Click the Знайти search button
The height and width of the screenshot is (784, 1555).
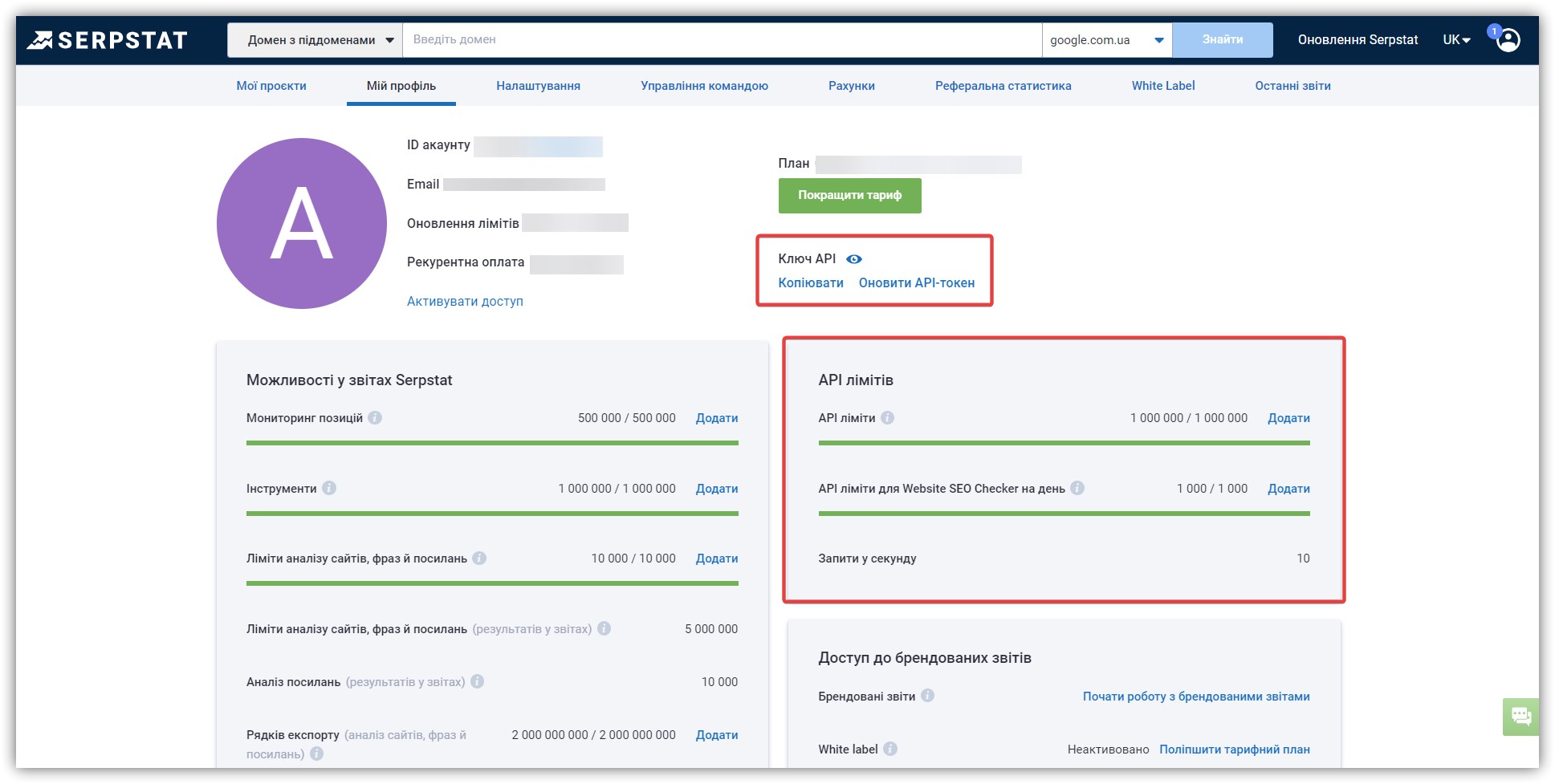click(x=1223, y=40)
